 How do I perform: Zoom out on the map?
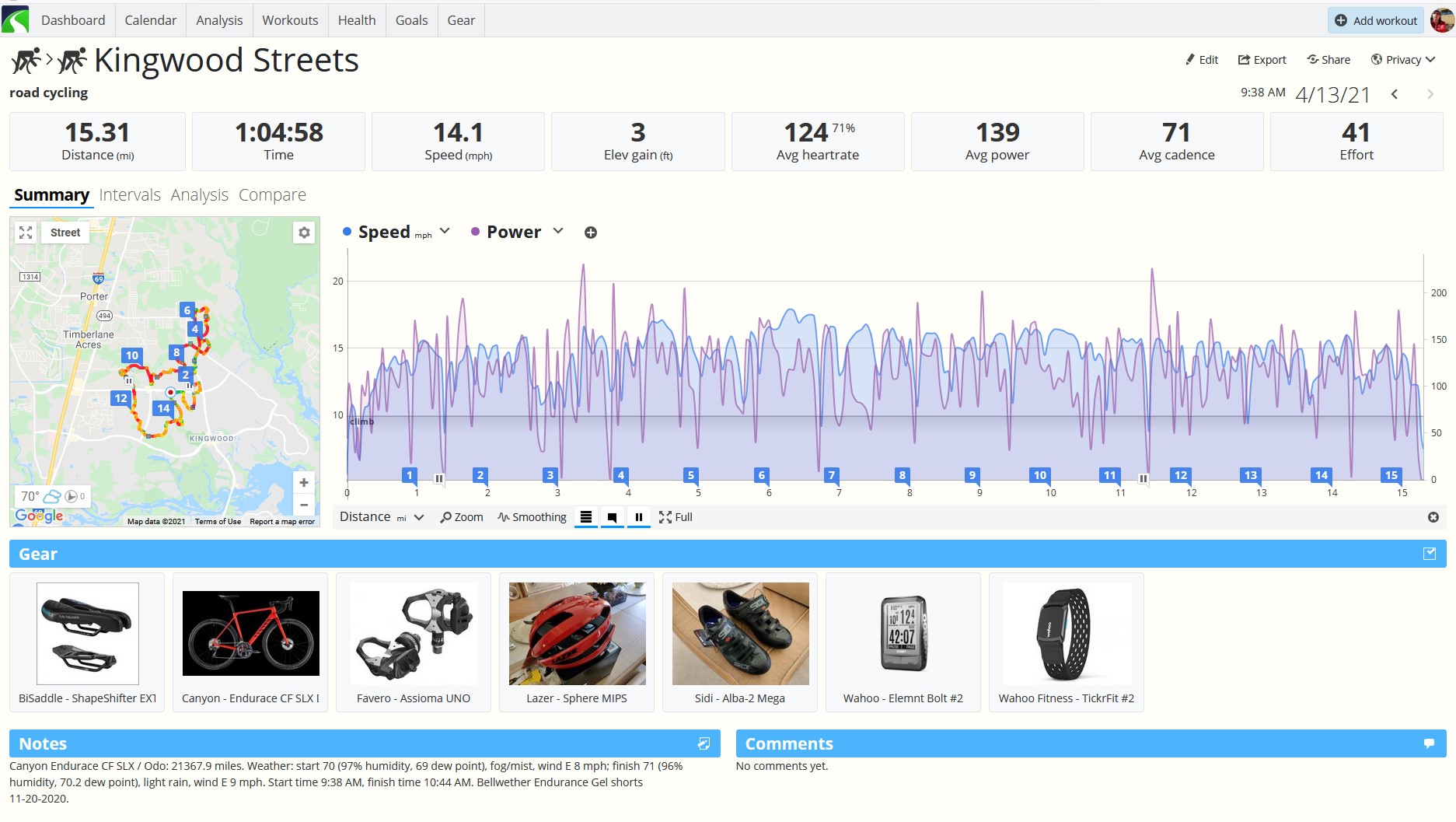pos(304,505)
